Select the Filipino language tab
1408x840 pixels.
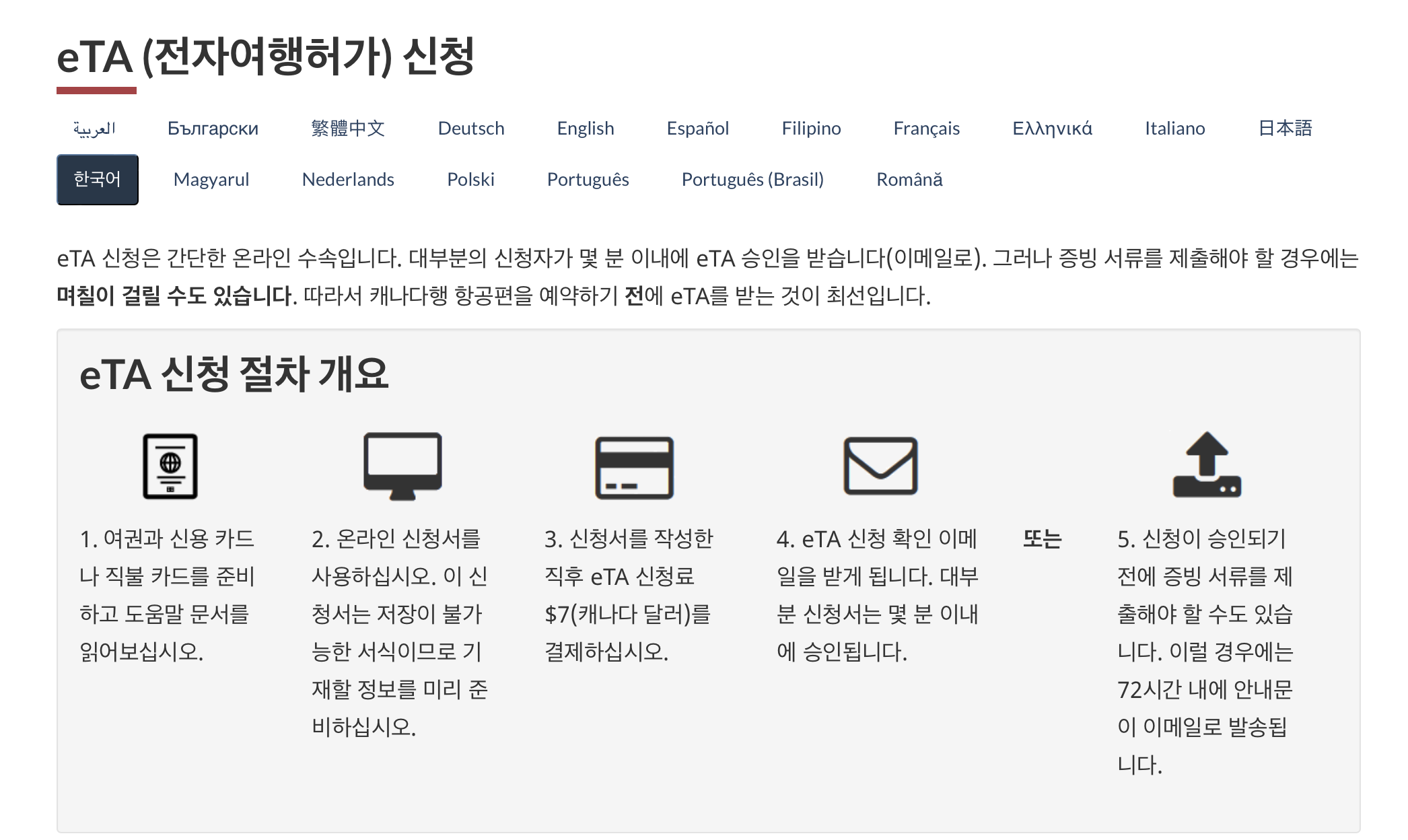[811, 129]
